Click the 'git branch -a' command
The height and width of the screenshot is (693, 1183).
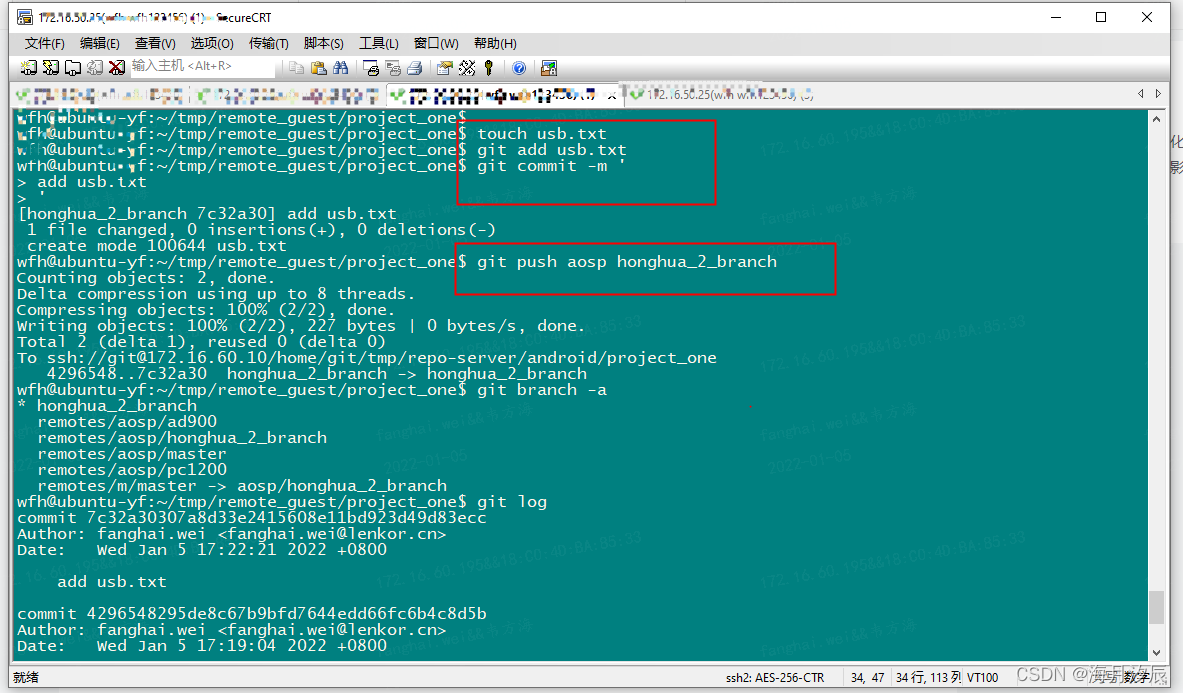click(542, 390)
